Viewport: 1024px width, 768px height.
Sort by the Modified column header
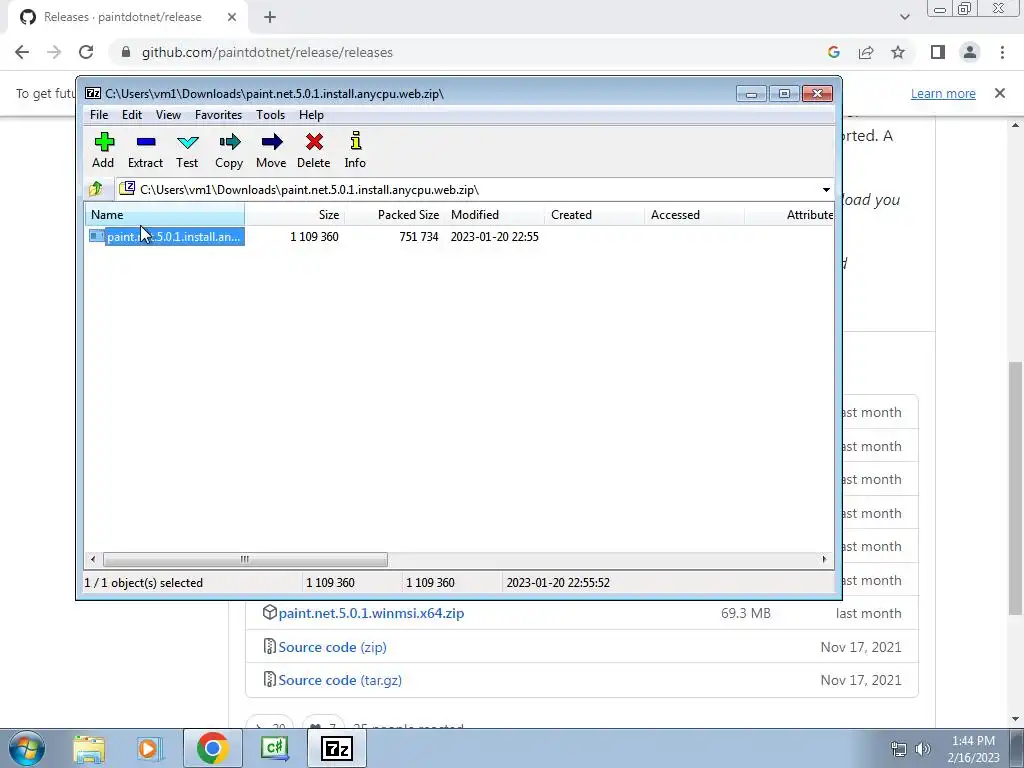[494, 215]
